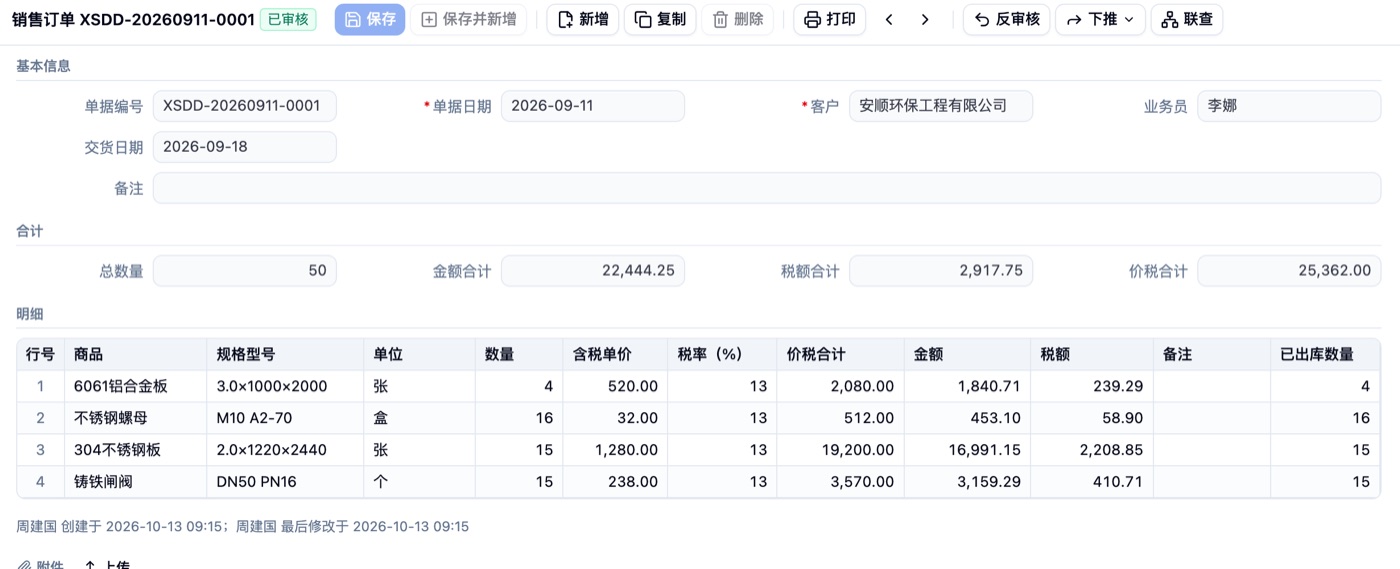Click 价税合计 field 25,362.00
The height and width of the screenshot is (569, 1400).
tap(1289, 271)
